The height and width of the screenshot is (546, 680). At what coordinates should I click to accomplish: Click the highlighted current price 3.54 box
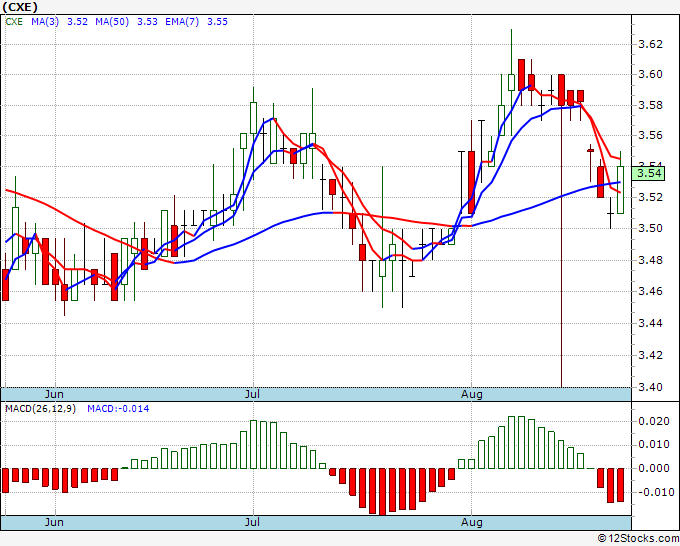click(x=648, y=173)
